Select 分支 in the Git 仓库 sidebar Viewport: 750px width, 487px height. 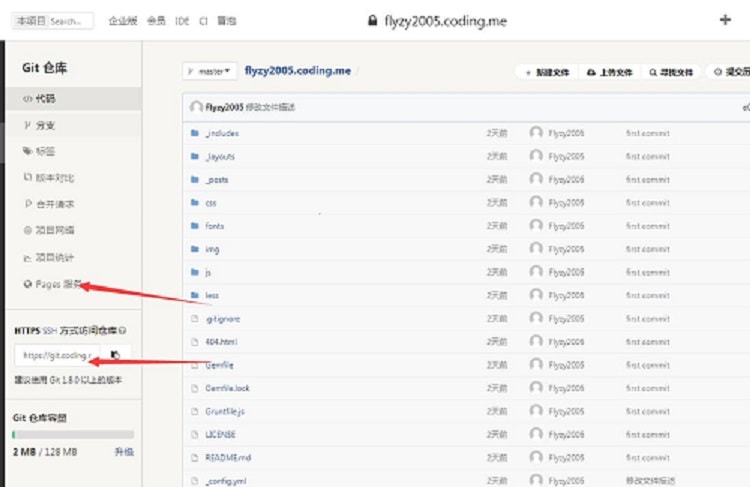74,125
